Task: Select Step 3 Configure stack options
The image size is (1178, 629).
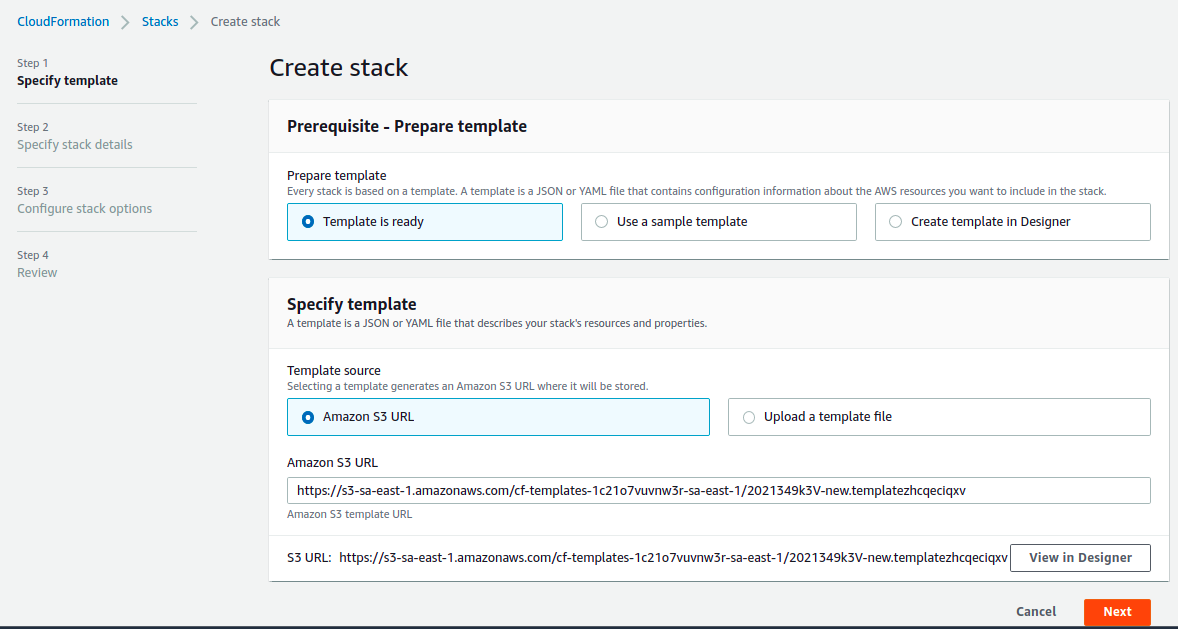Action: [84, 200]
